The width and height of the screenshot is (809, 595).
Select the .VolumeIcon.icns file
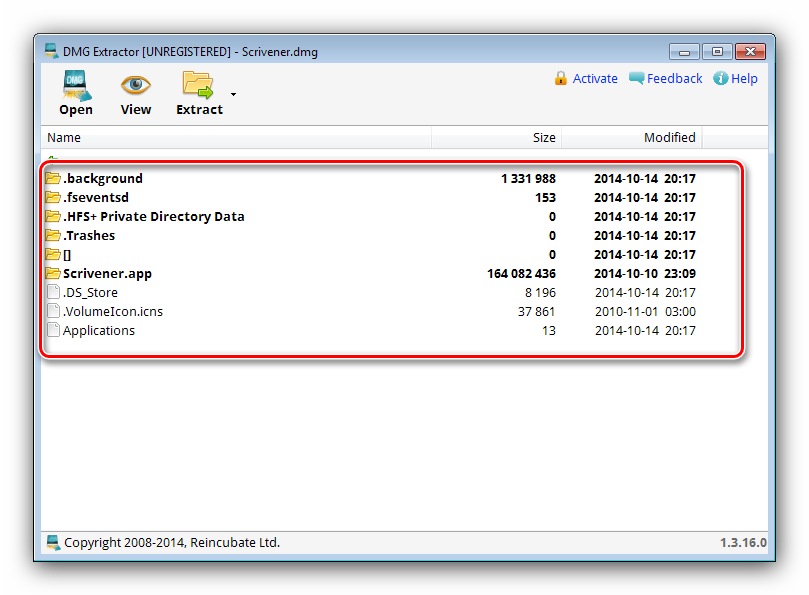coord(112,311)
